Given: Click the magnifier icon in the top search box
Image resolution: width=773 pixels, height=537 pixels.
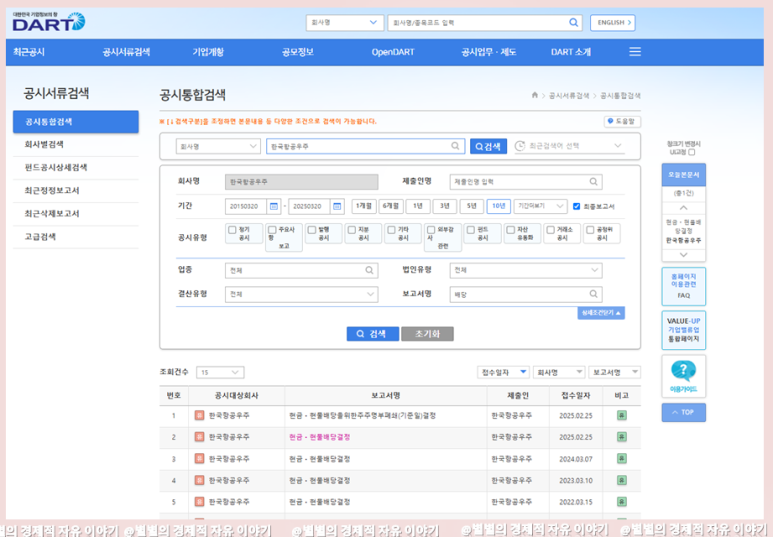Looking at the screenshot, I should click(573, 23).
